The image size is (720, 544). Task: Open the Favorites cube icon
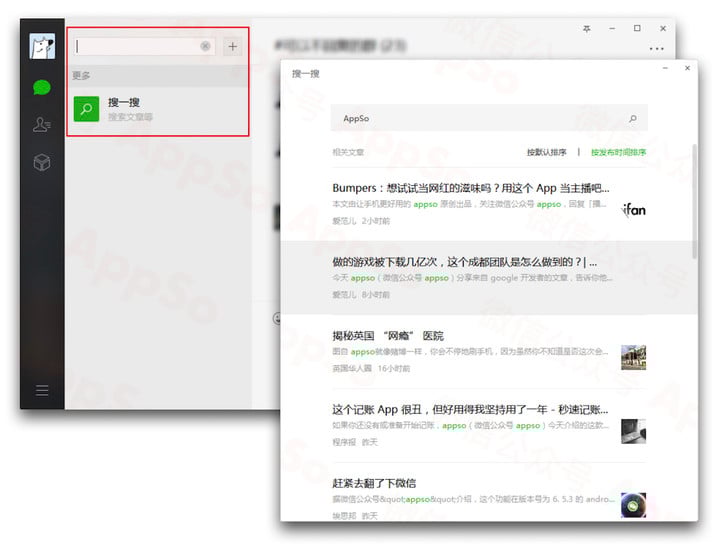coord(42,162)
